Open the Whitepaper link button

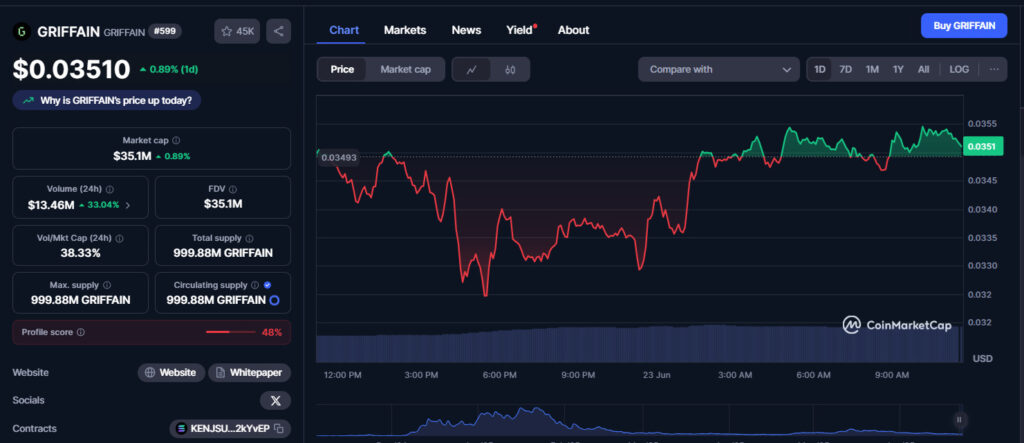(249, 372)
